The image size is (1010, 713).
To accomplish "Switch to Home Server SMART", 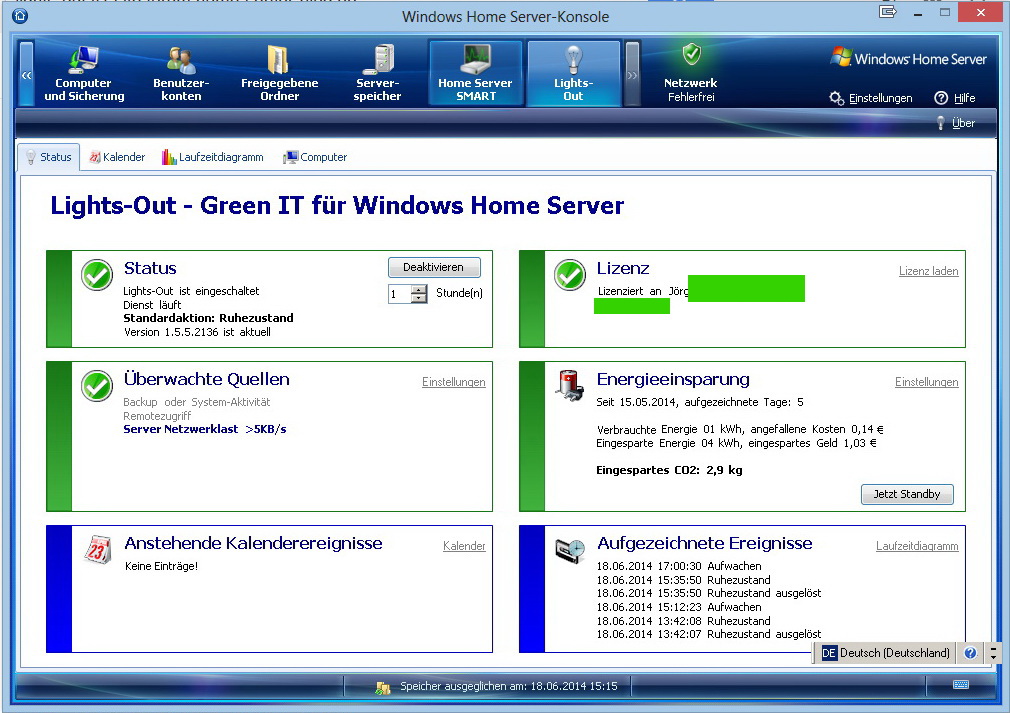I will click(x=475, y=73).
